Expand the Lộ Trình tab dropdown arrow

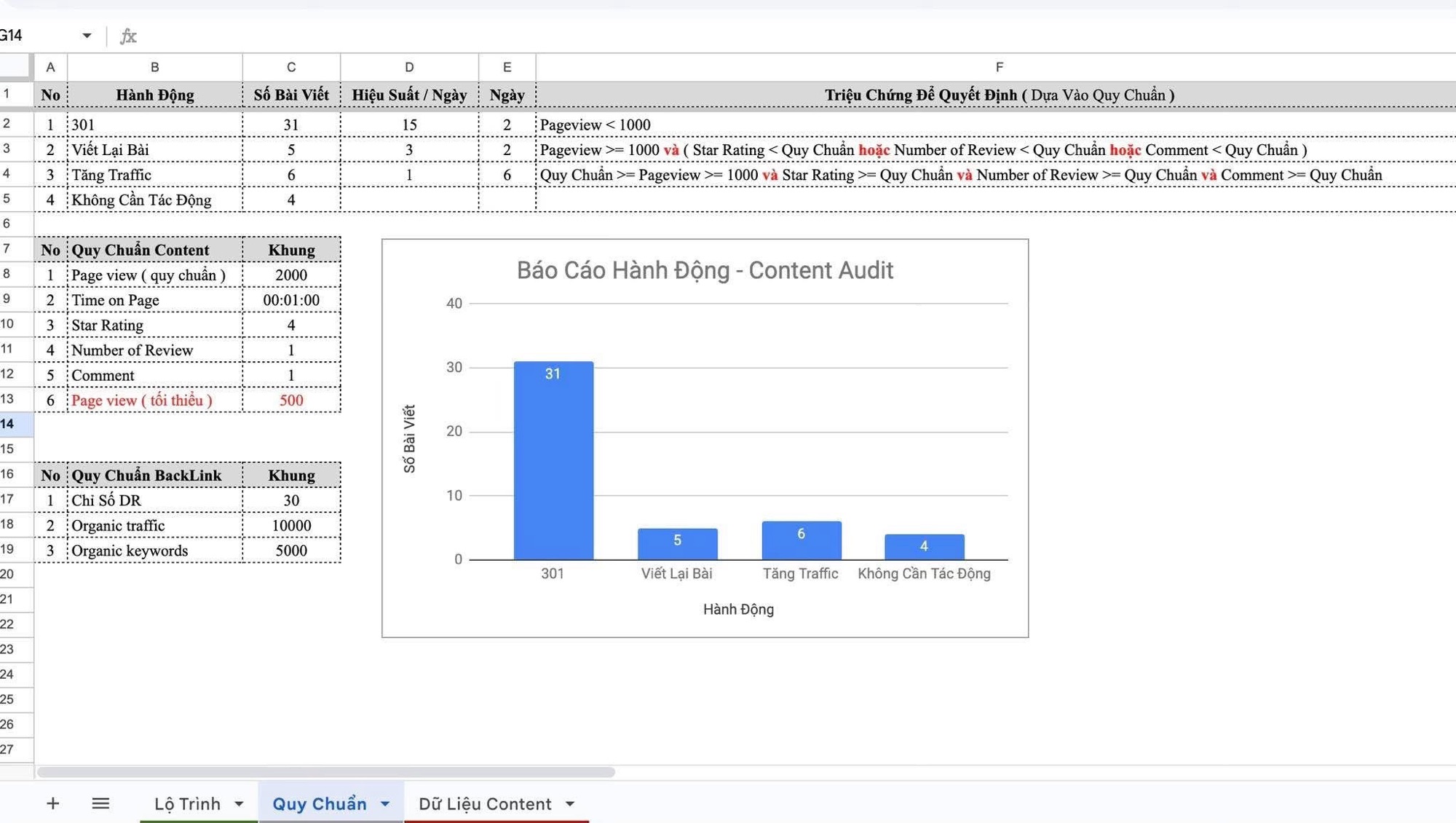pos(239,804)
